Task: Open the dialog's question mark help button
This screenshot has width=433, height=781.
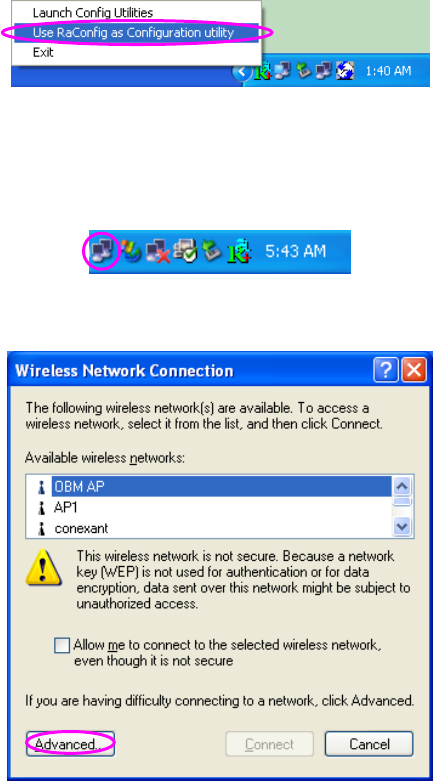Action: [386, 370]
